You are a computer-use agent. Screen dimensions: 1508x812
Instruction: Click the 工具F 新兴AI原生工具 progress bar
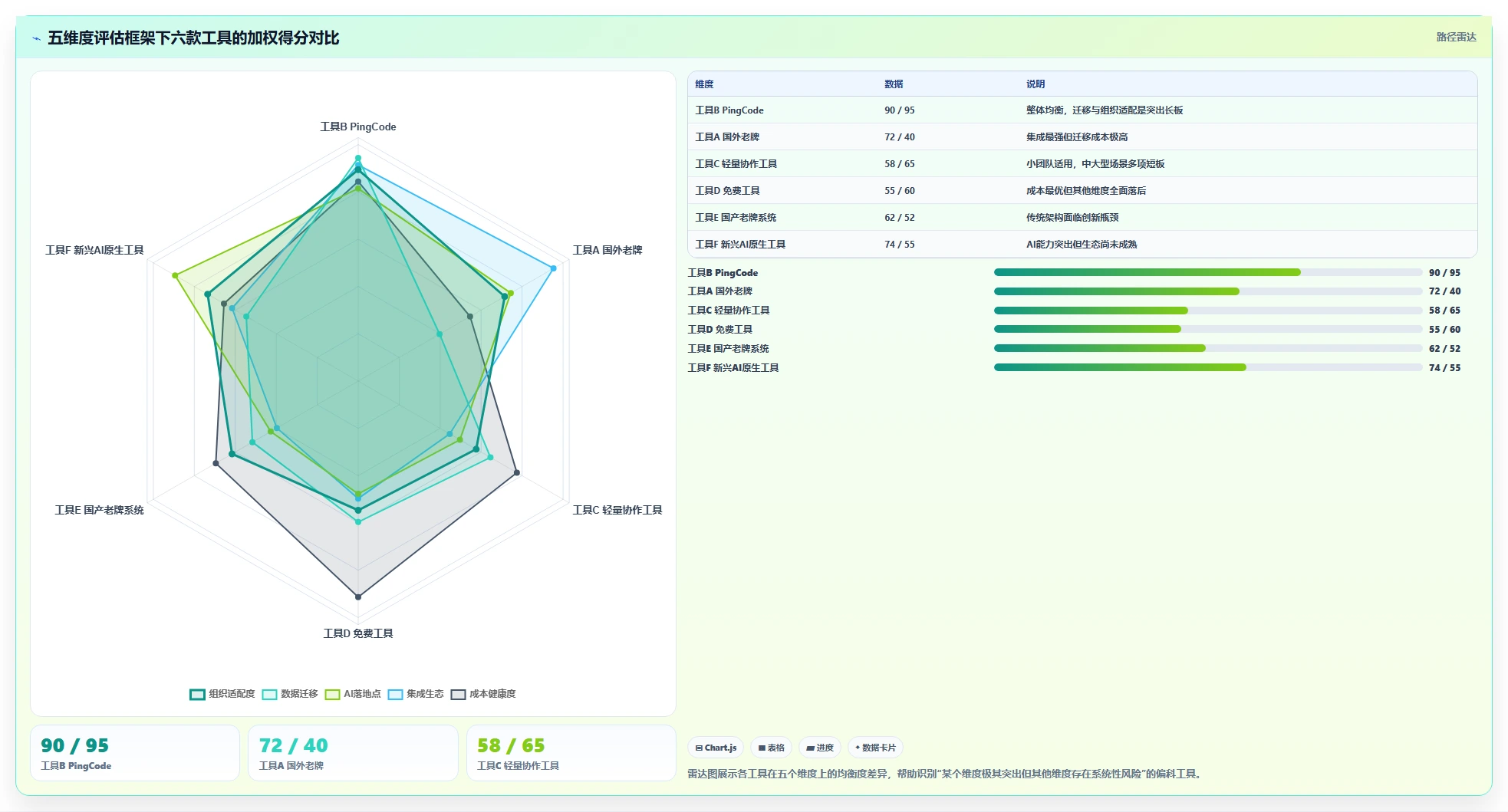point(1207,367)
